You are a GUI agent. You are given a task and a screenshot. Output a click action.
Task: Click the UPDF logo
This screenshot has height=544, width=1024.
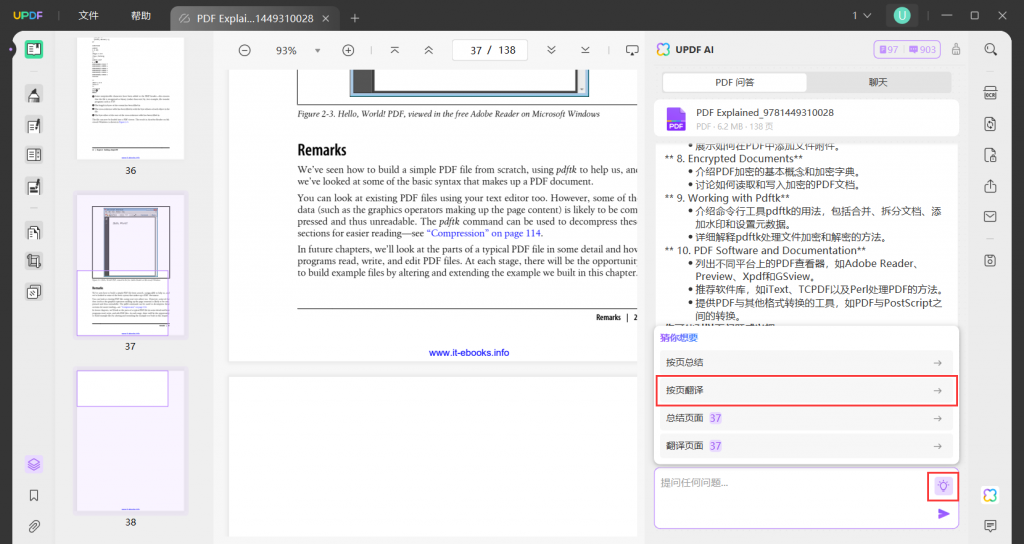click(x=28, y=16)
